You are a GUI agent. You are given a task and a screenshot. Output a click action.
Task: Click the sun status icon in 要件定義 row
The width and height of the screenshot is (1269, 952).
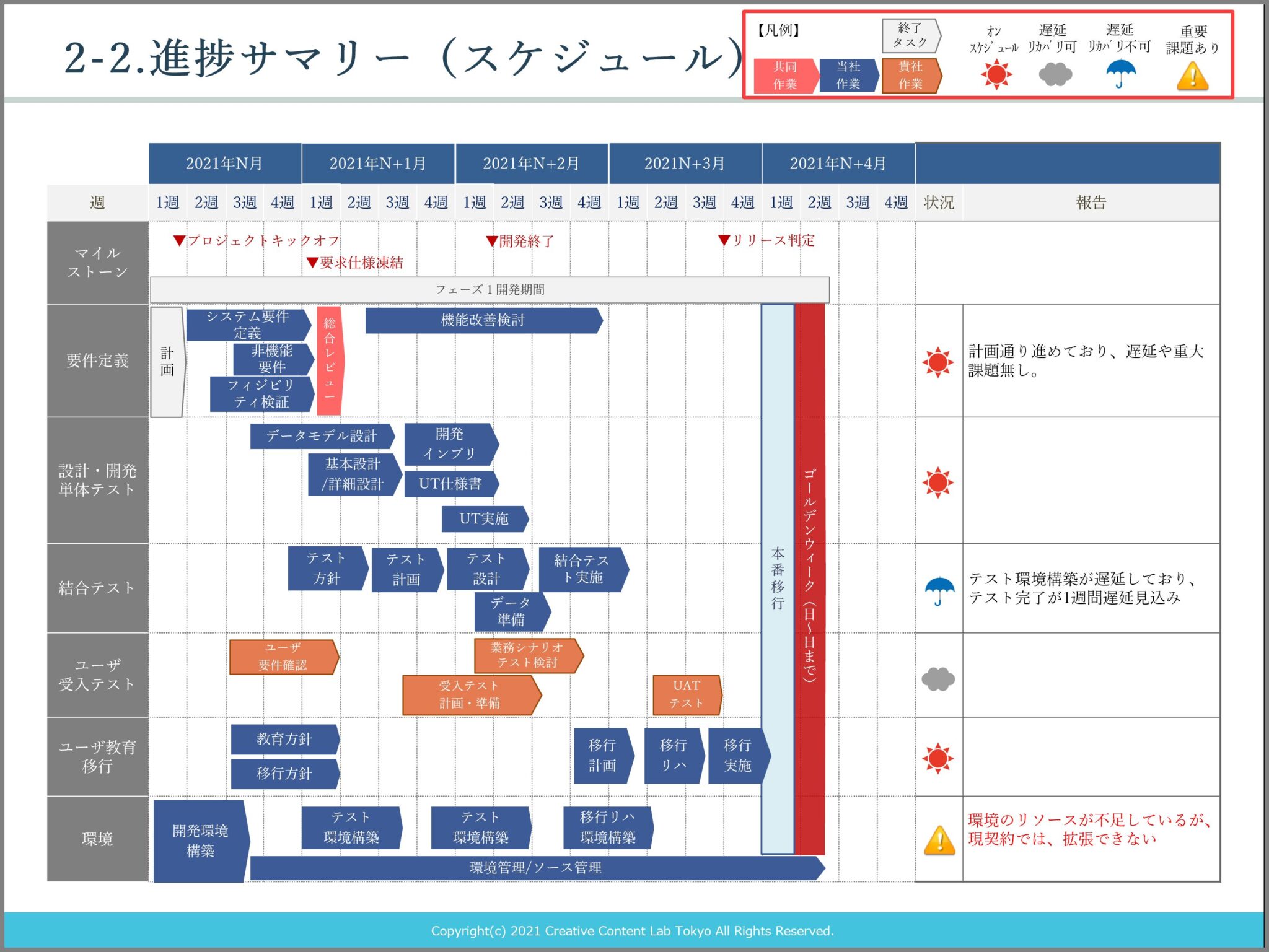coord(937,362)
